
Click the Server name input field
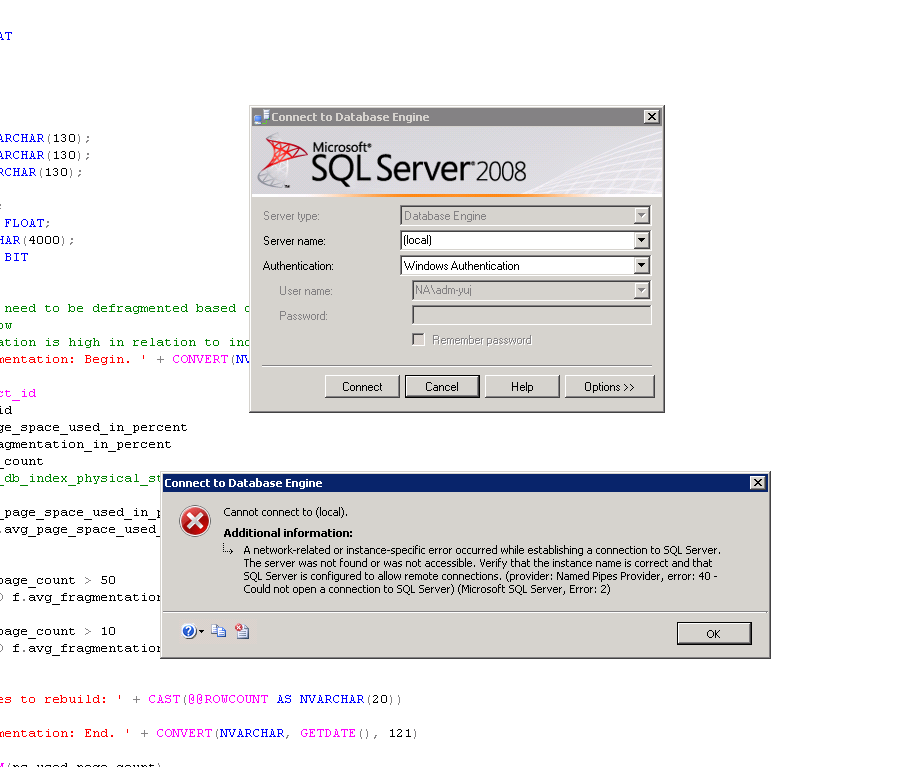(518, 240)
